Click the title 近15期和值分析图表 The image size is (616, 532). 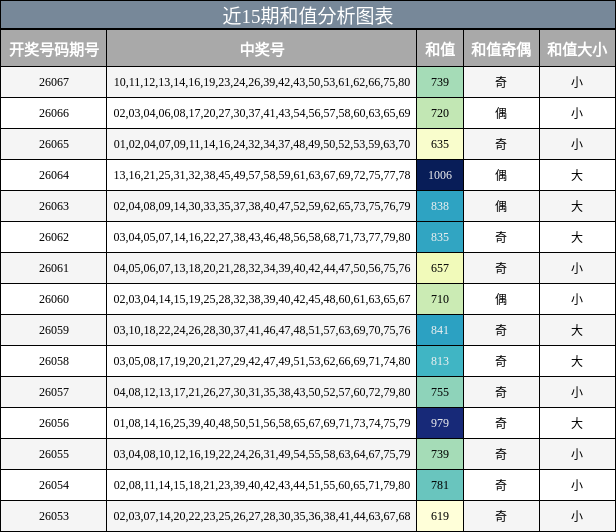tap(308, 15)
